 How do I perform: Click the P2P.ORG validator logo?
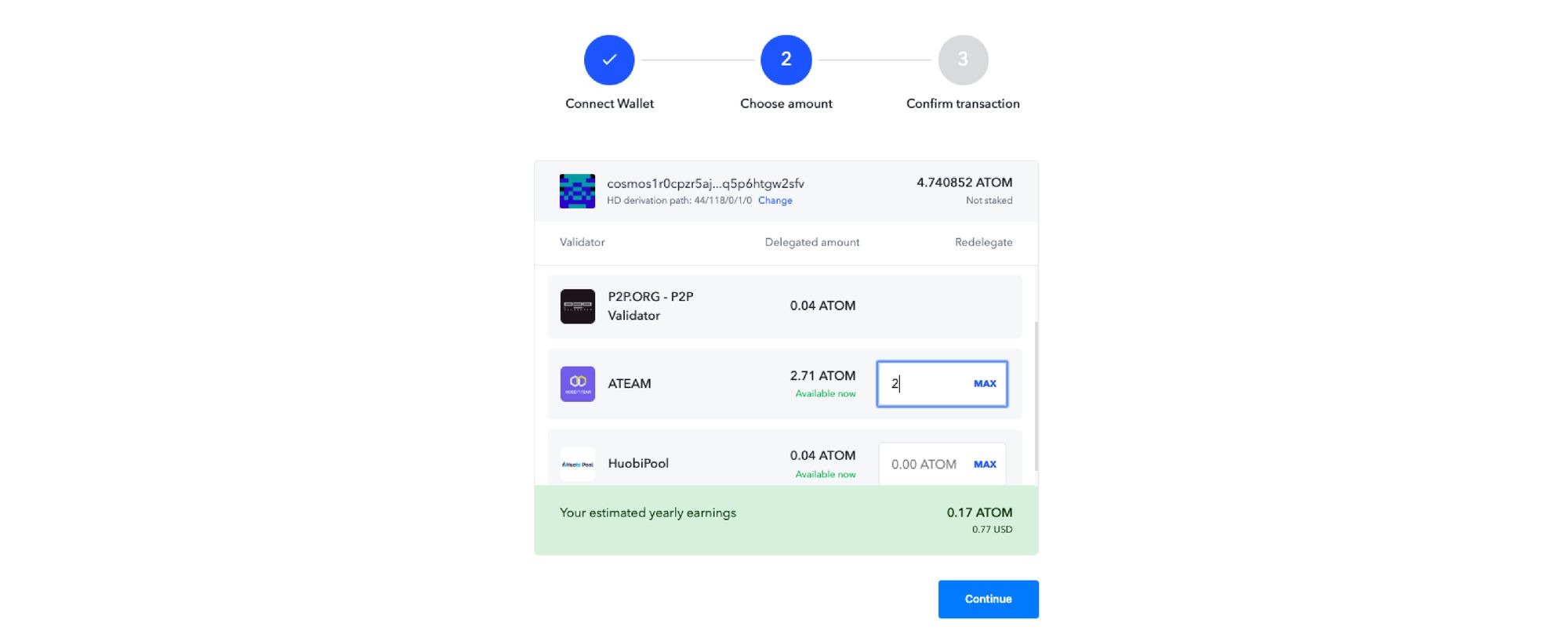click(x=578, y=306)
